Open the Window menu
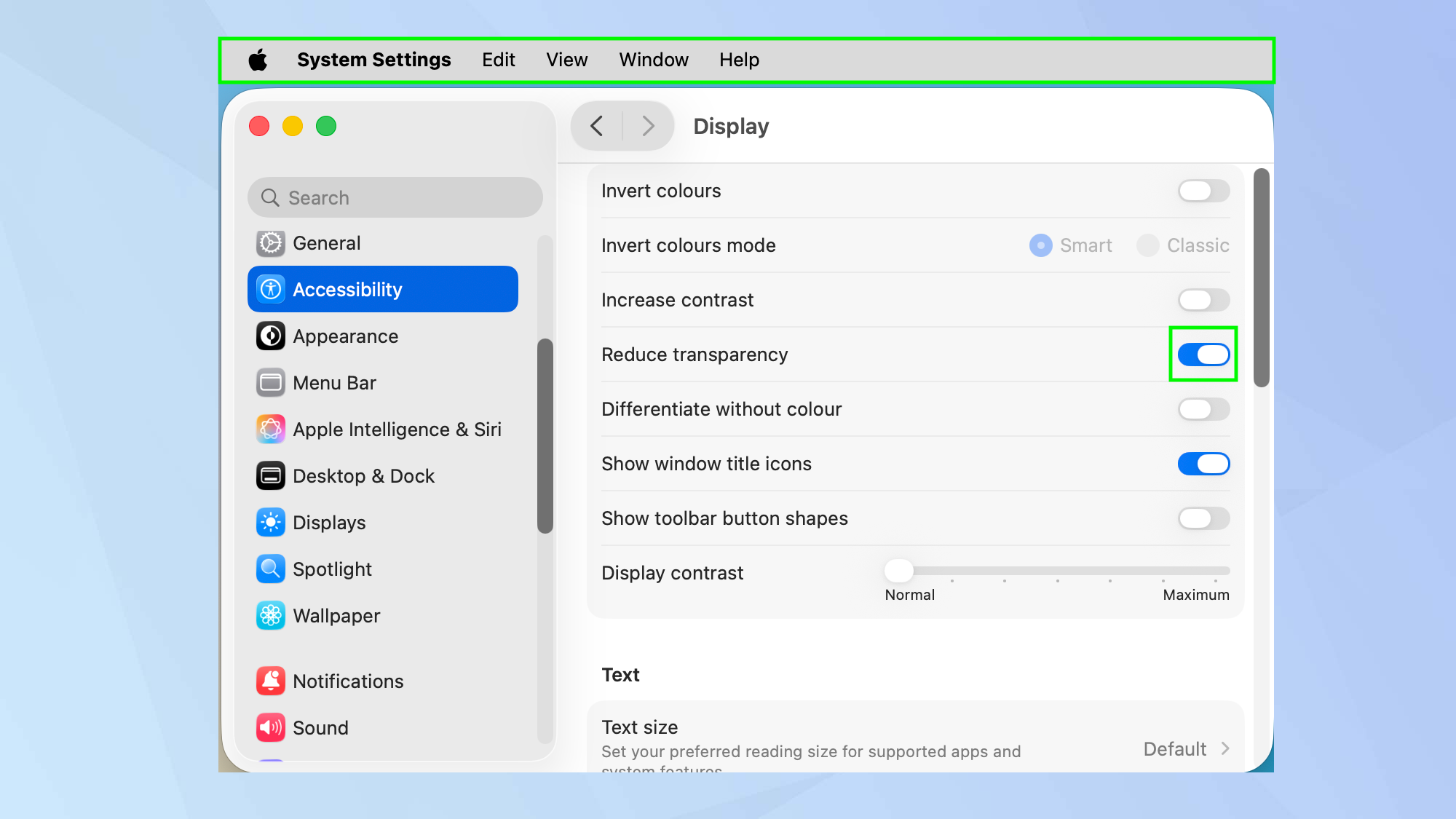This screenshot has width=1456, height=819. point(653,60)
